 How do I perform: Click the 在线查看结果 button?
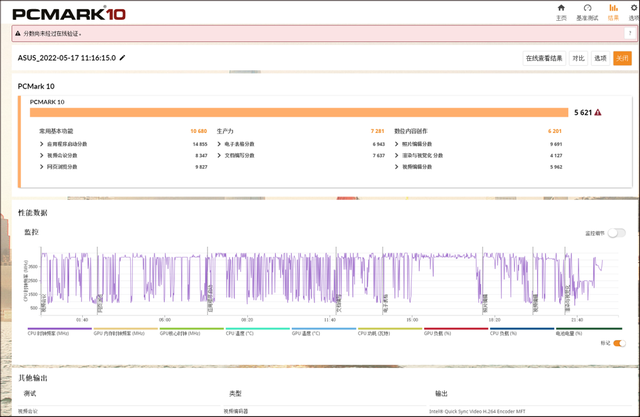544,58
